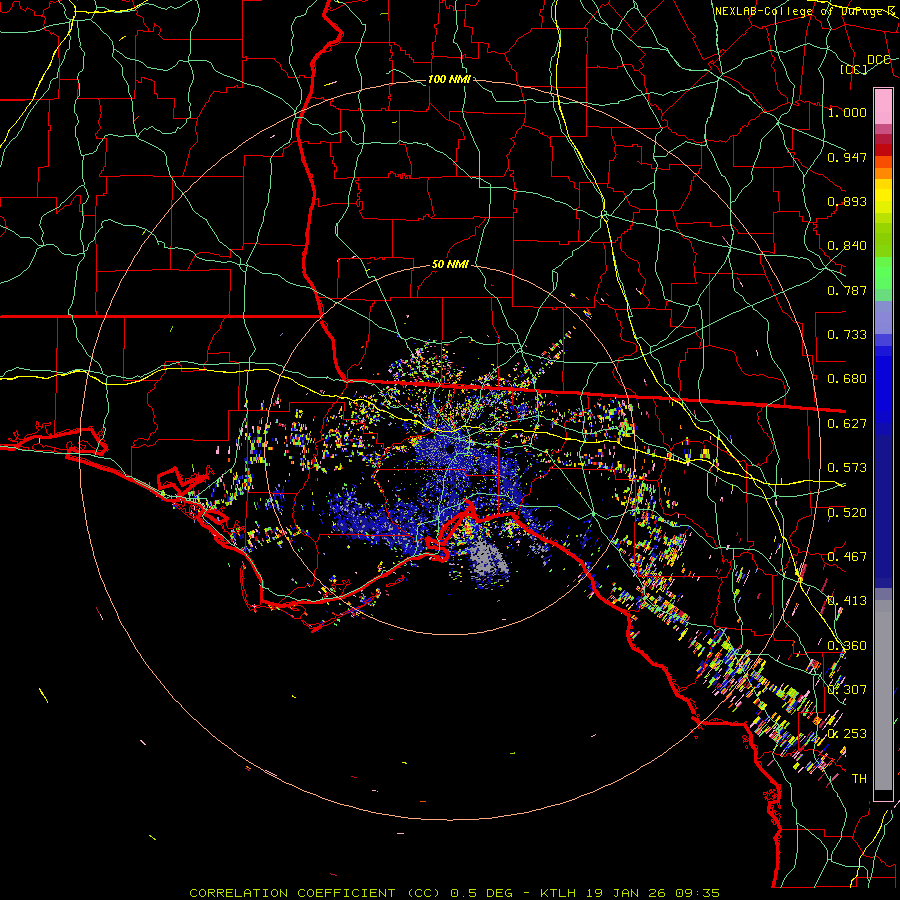
Task: Click the 0.893 scale value
Action: [x=847, y=201]
